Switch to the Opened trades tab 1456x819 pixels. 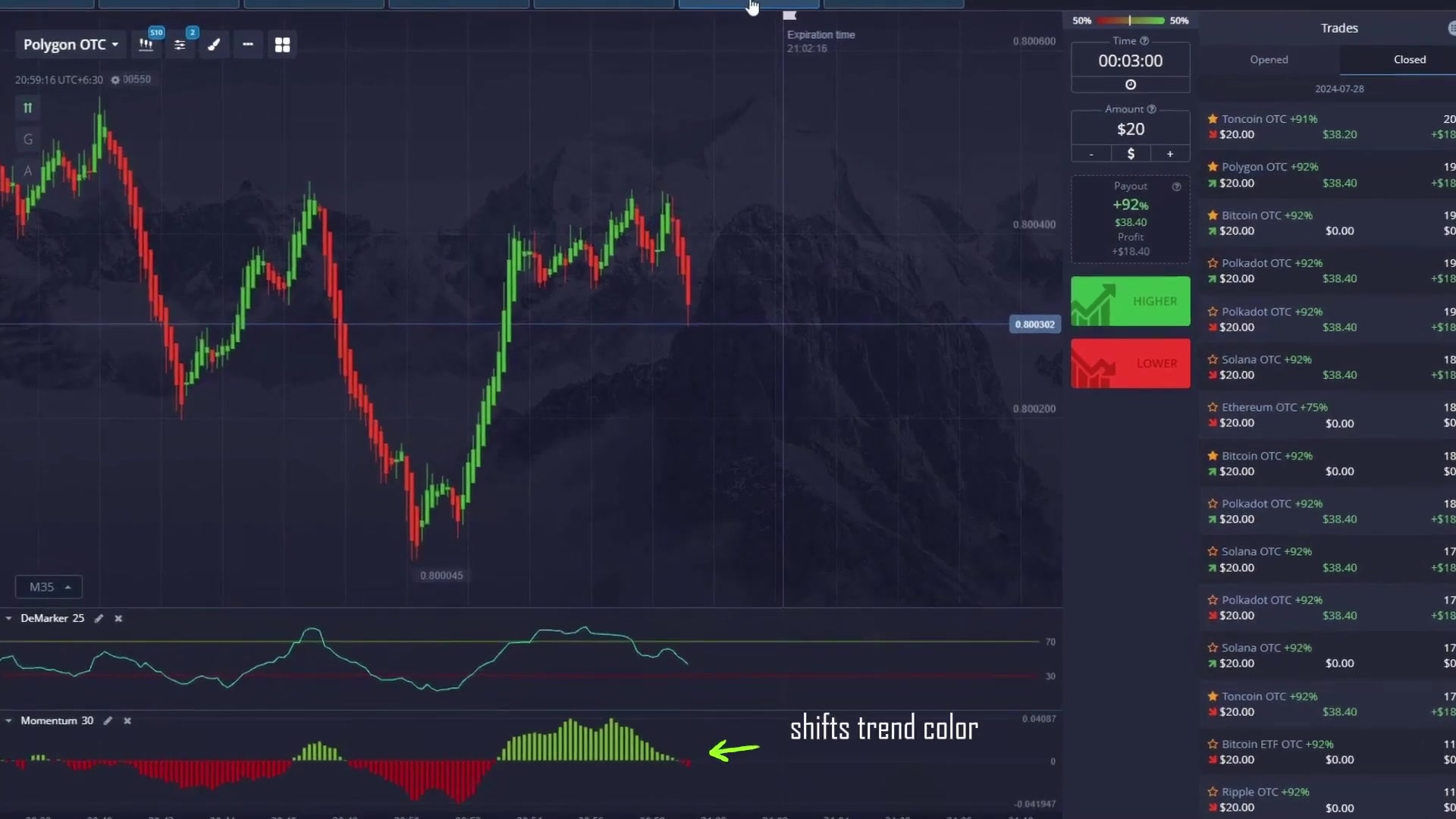pyautogui.click(x=1269, y=60)
